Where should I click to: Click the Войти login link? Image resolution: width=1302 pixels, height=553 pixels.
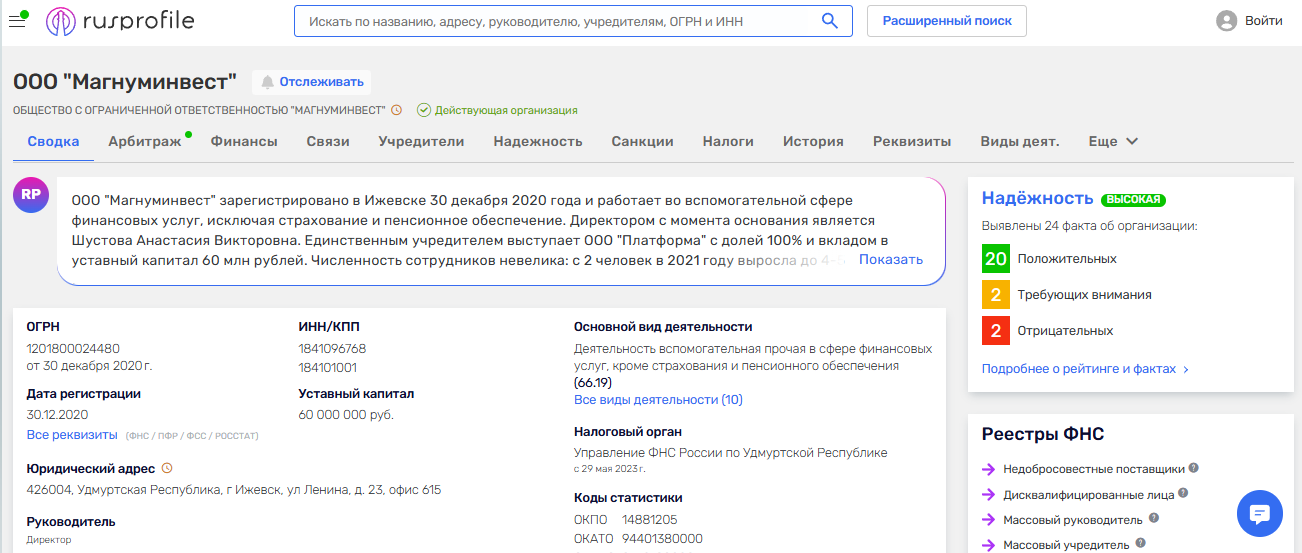point(1264,21)
